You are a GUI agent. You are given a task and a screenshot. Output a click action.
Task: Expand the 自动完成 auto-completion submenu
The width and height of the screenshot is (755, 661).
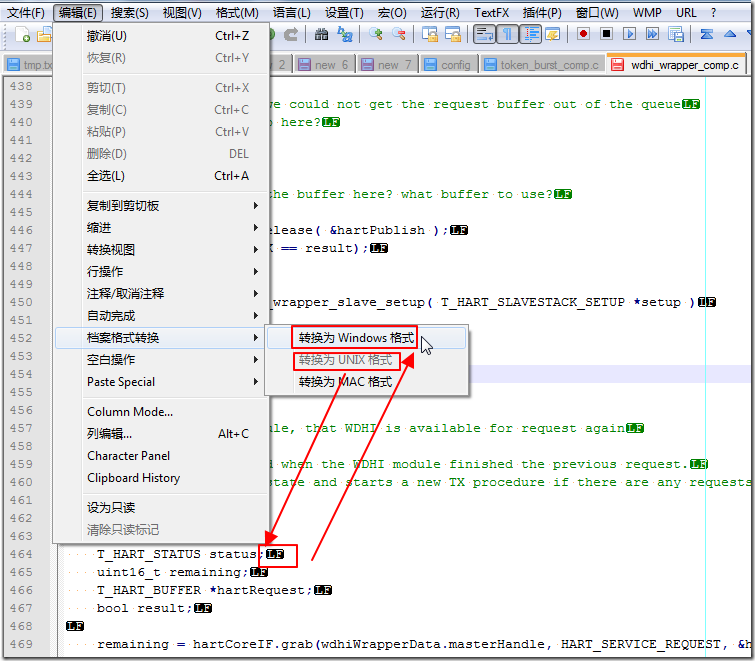tap(162, 315)
